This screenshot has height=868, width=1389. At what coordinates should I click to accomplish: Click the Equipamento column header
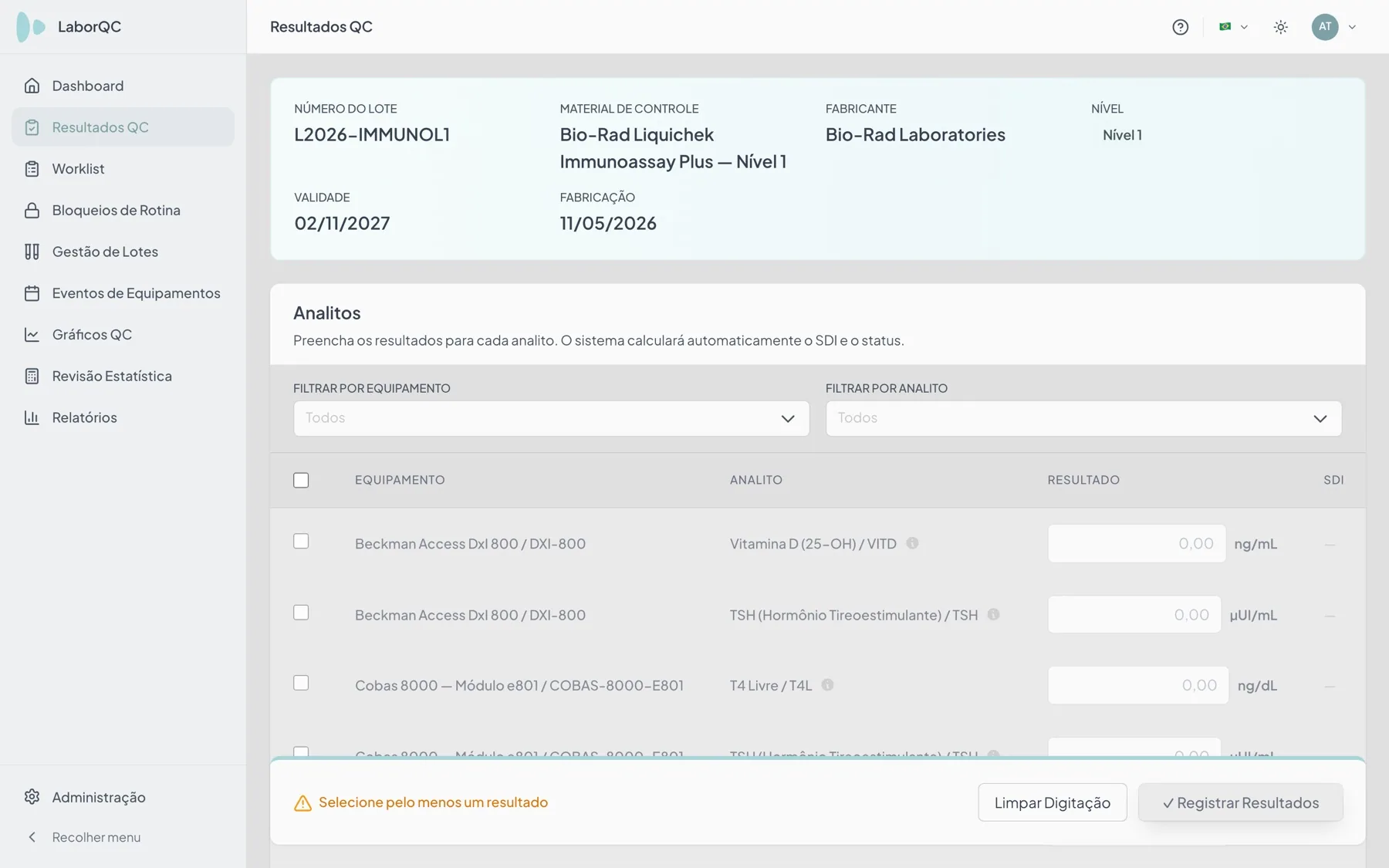400,480
